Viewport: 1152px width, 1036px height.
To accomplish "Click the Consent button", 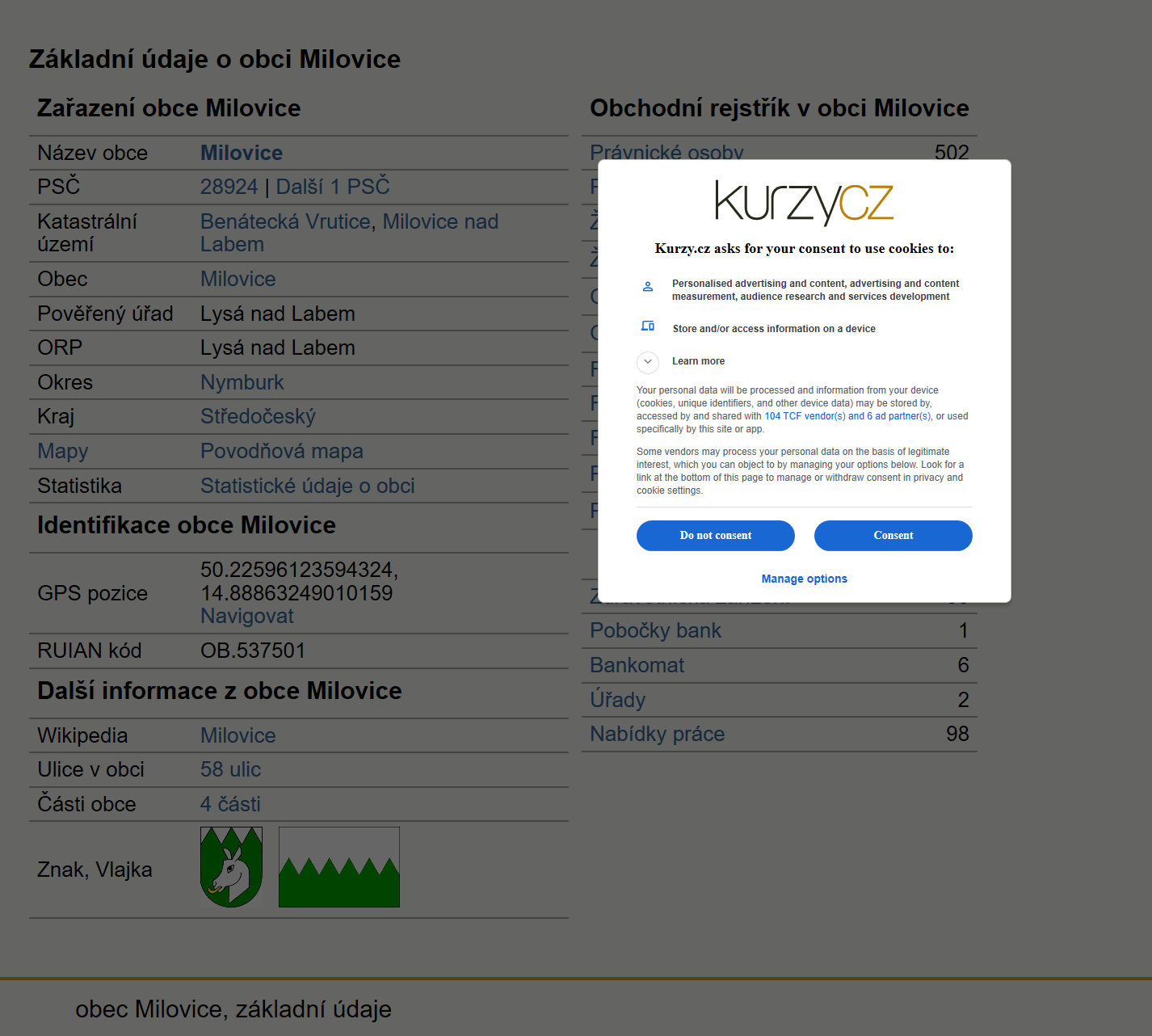I will [x=893, y=536].
